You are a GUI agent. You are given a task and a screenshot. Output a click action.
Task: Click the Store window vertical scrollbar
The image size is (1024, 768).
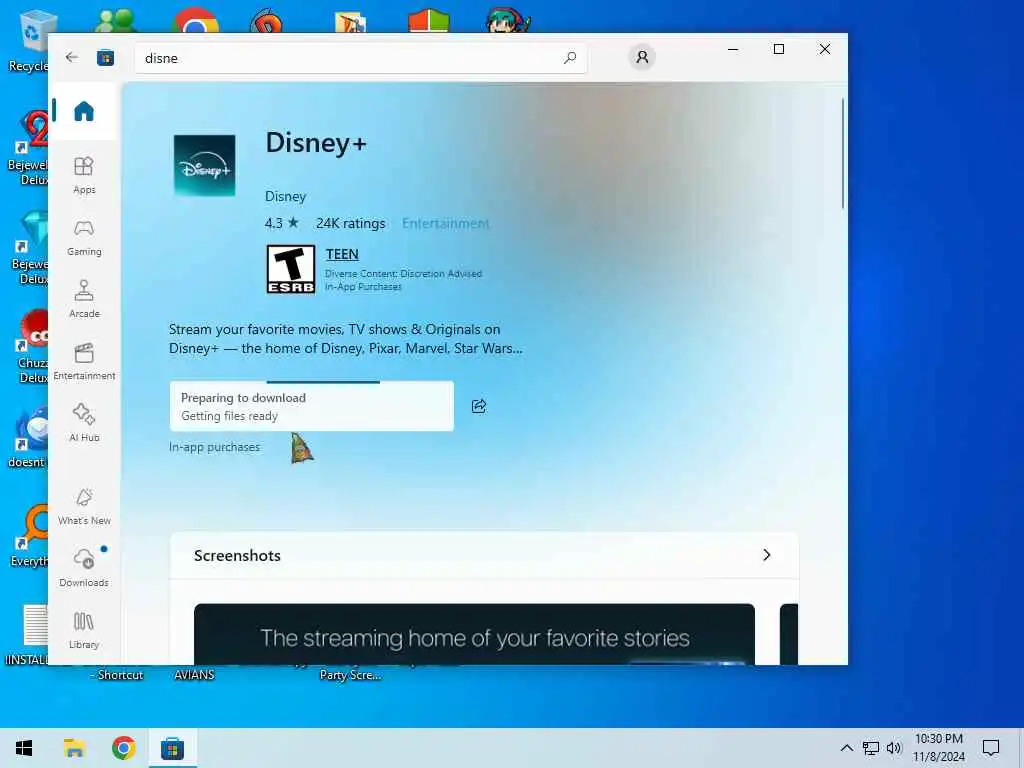point(842,153)
